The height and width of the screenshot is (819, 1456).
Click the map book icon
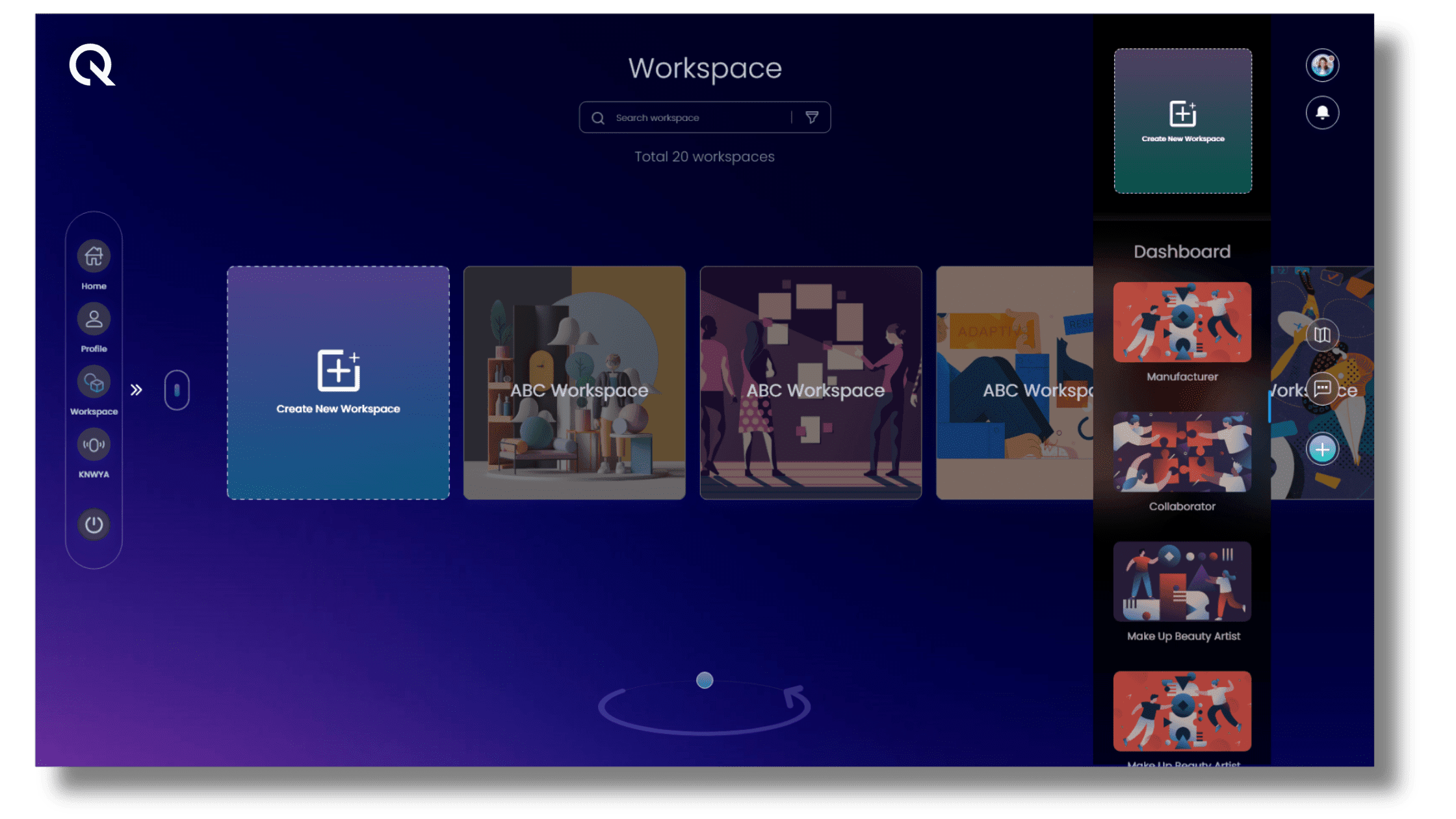coord(1322,335)
